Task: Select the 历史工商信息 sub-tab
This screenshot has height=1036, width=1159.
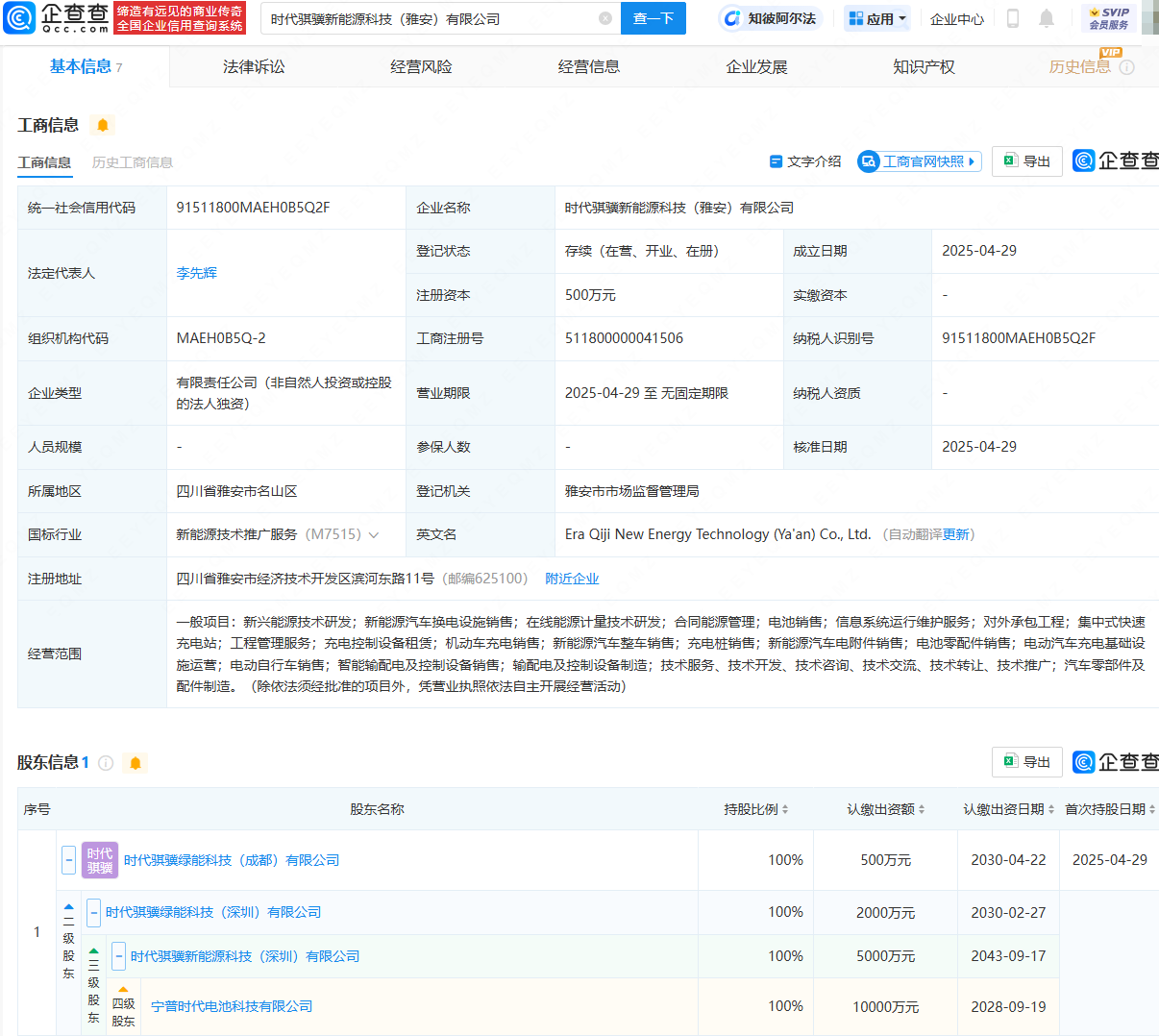Action: pyautogui.click(x=133, y=162)
